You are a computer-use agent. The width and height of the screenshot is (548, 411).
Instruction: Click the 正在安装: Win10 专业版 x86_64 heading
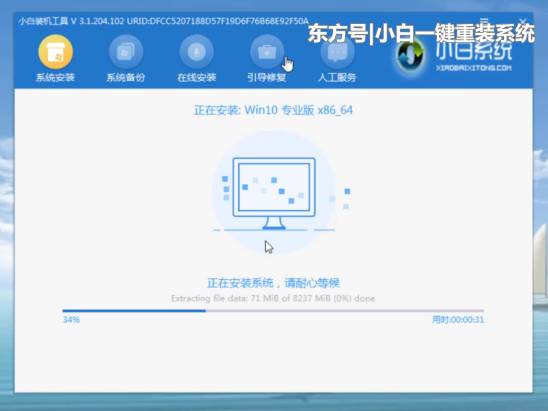click(x=273, y=110)
